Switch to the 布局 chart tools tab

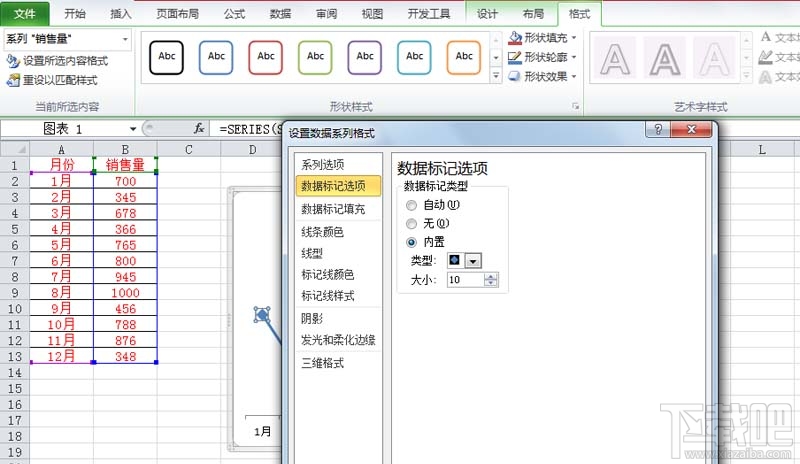coord(533,14)
